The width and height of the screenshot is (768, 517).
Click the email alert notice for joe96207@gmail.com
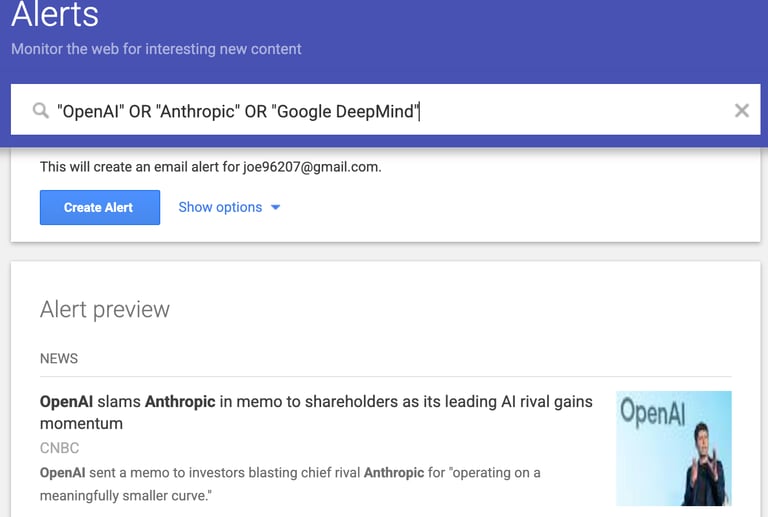(x=211, y=167)
